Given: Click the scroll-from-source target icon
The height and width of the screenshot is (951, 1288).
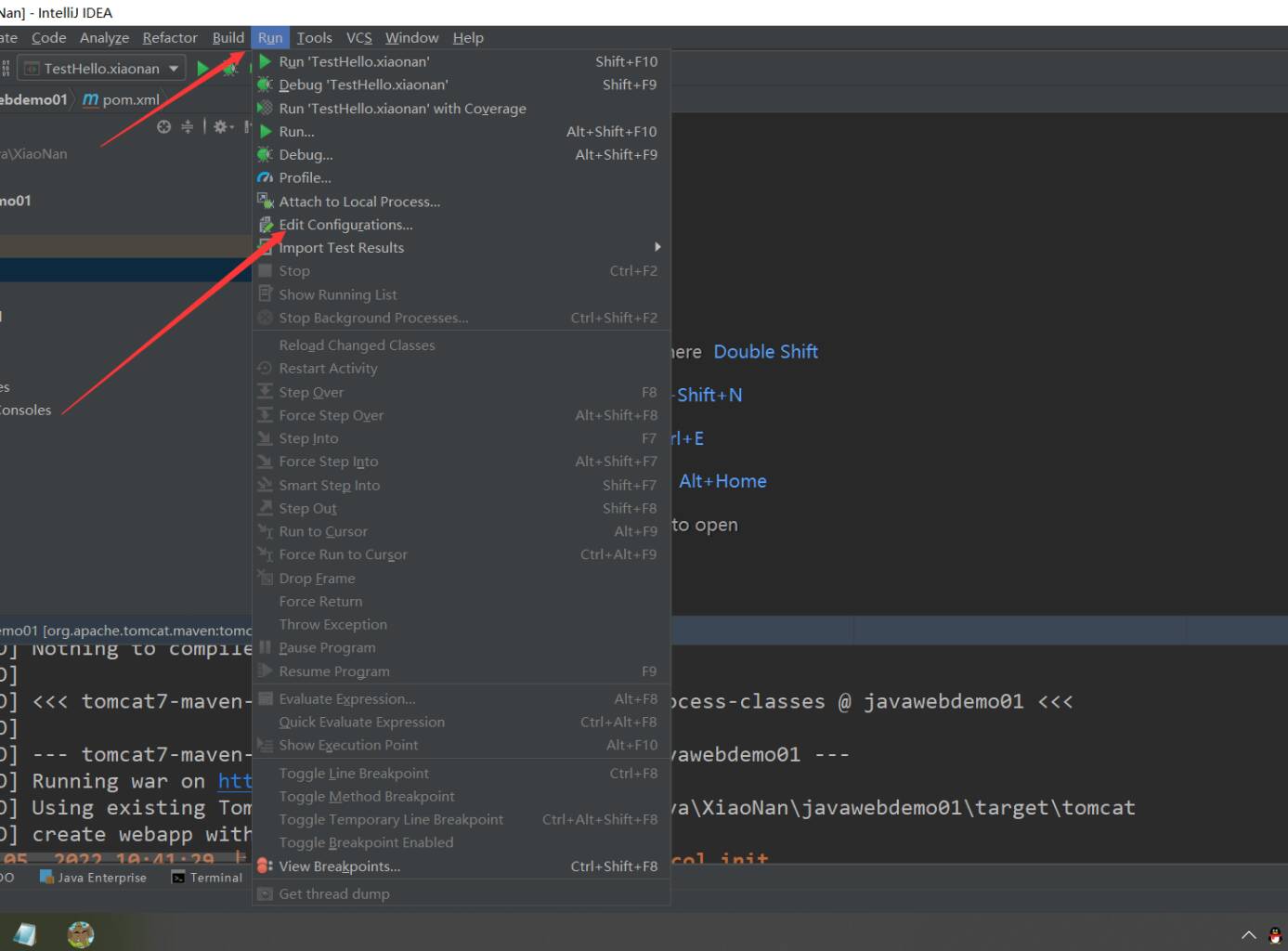Looking at the screenshot, I should click(x=164, y=126).
